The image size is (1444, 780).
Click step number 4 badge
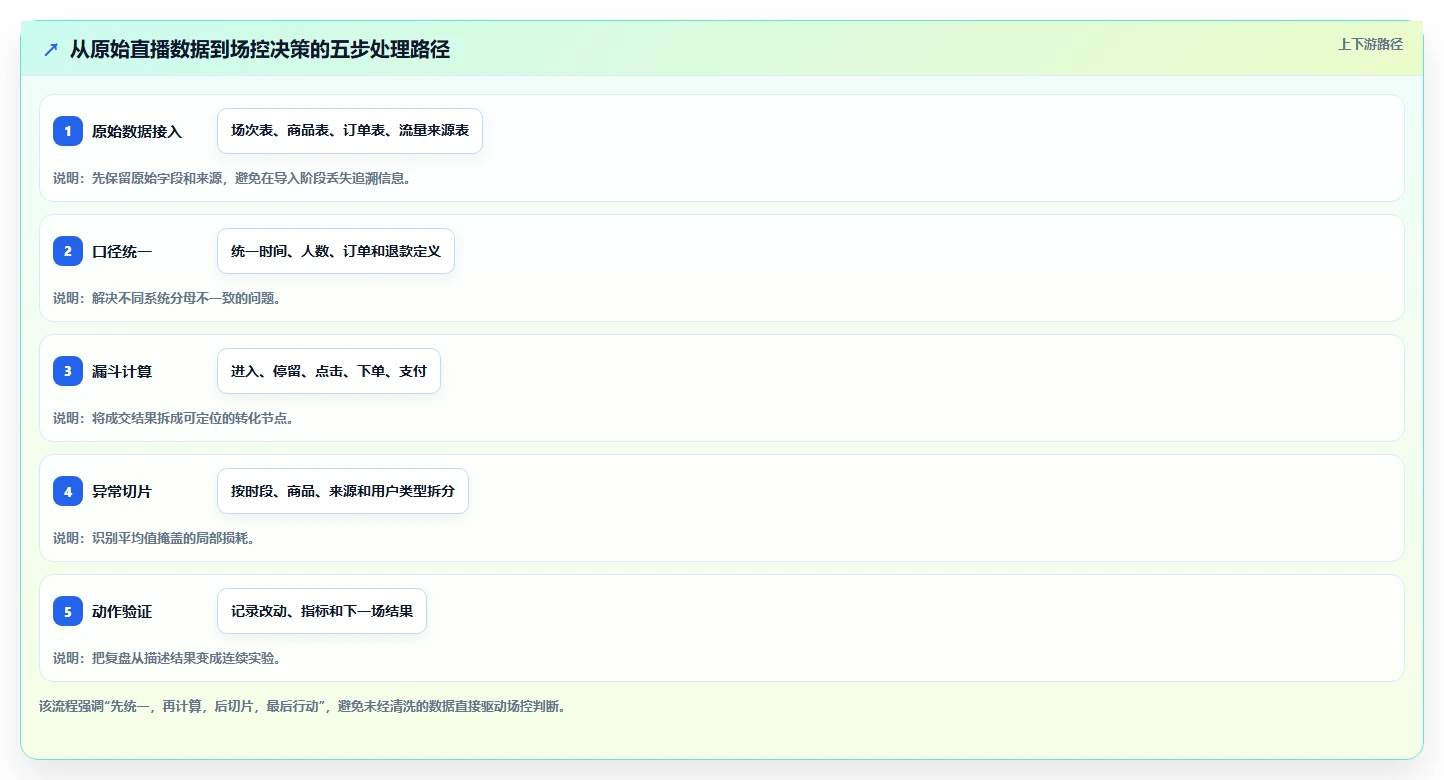(68, 491)
